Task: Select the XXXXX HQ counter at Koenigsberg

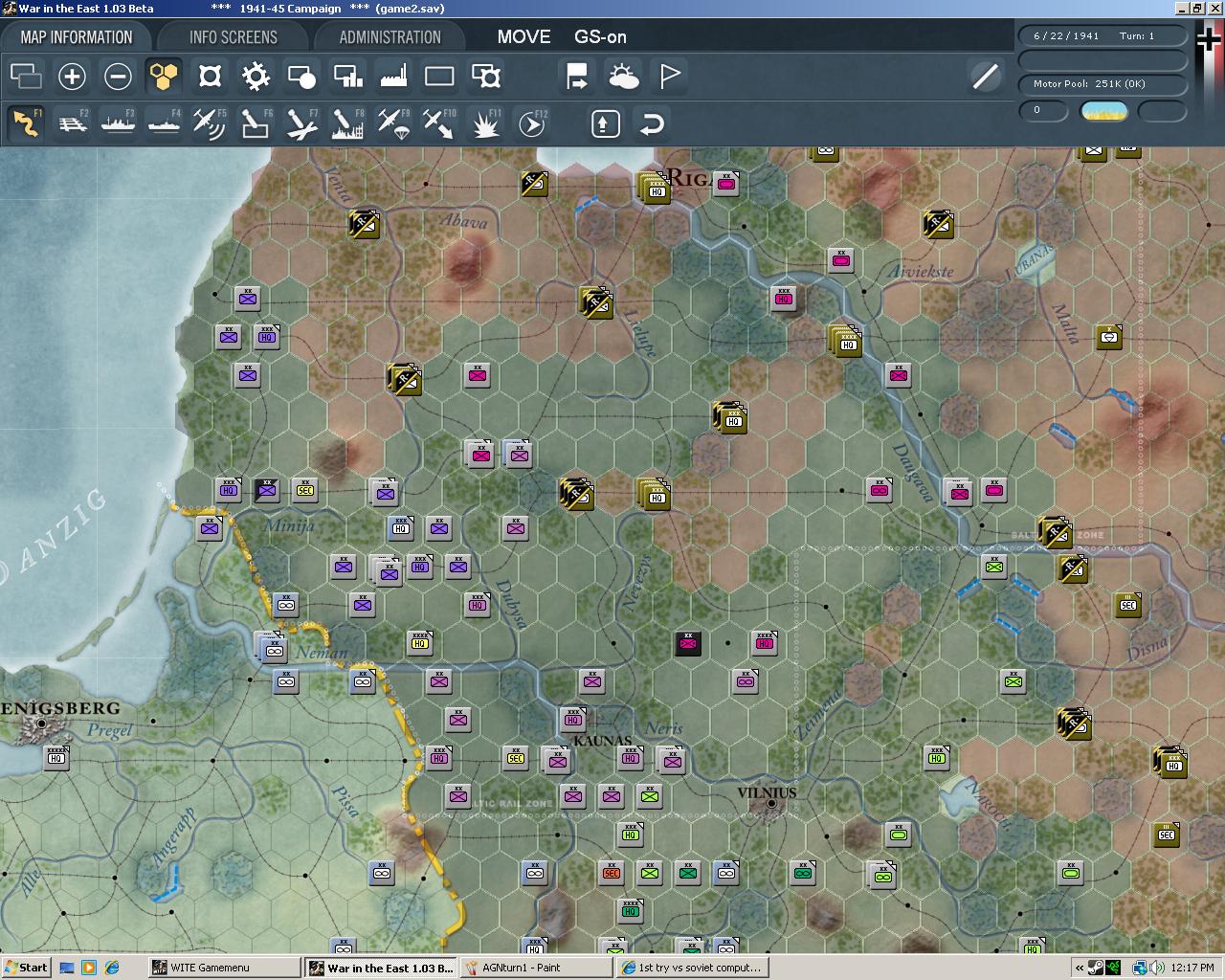Action: (56, 757)
